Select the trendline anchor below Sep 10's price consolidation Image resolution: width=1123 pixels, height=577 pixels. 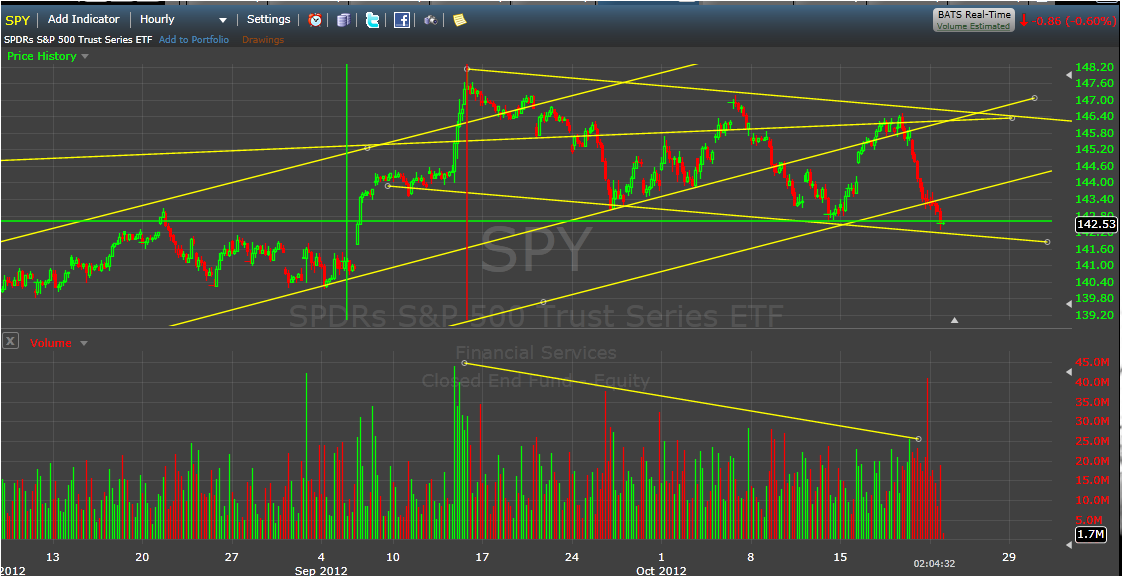coord(387,186)
